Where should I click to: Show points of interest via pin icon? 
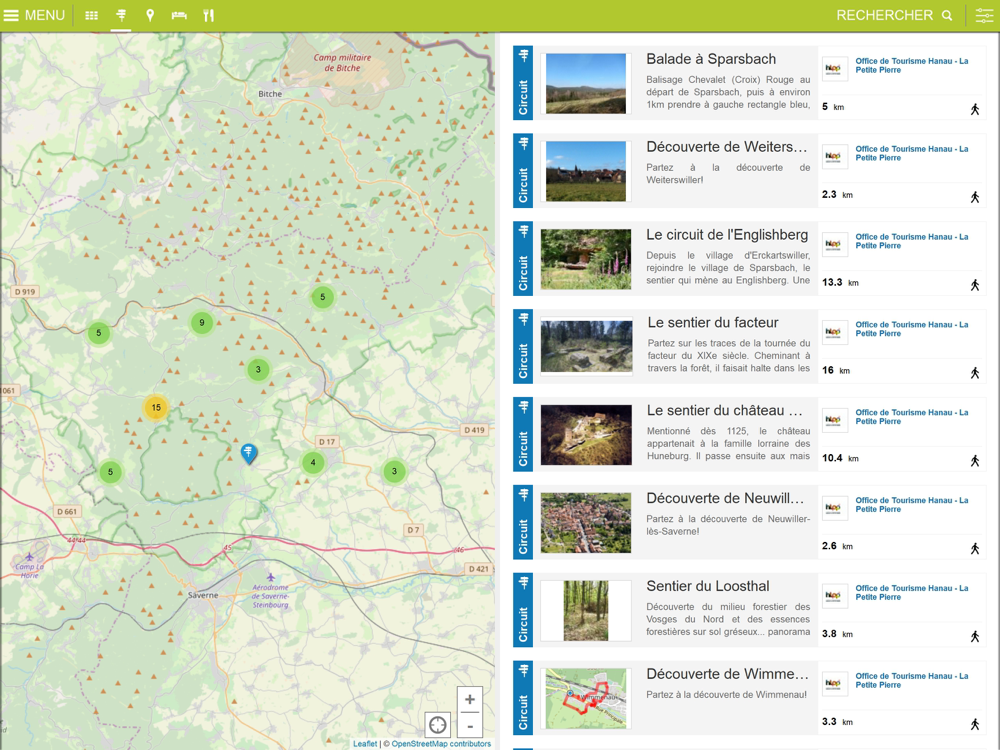150,15
